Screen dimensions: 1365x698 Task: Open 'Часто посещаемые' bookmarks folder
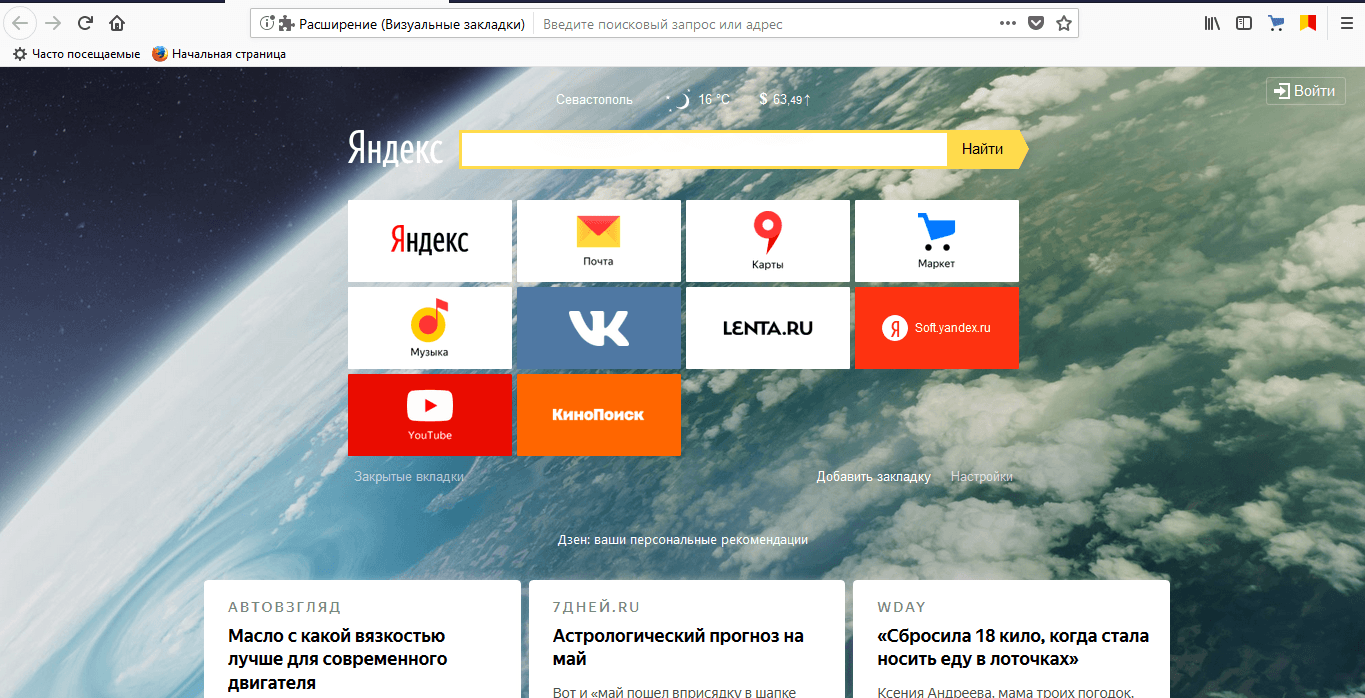76,54
